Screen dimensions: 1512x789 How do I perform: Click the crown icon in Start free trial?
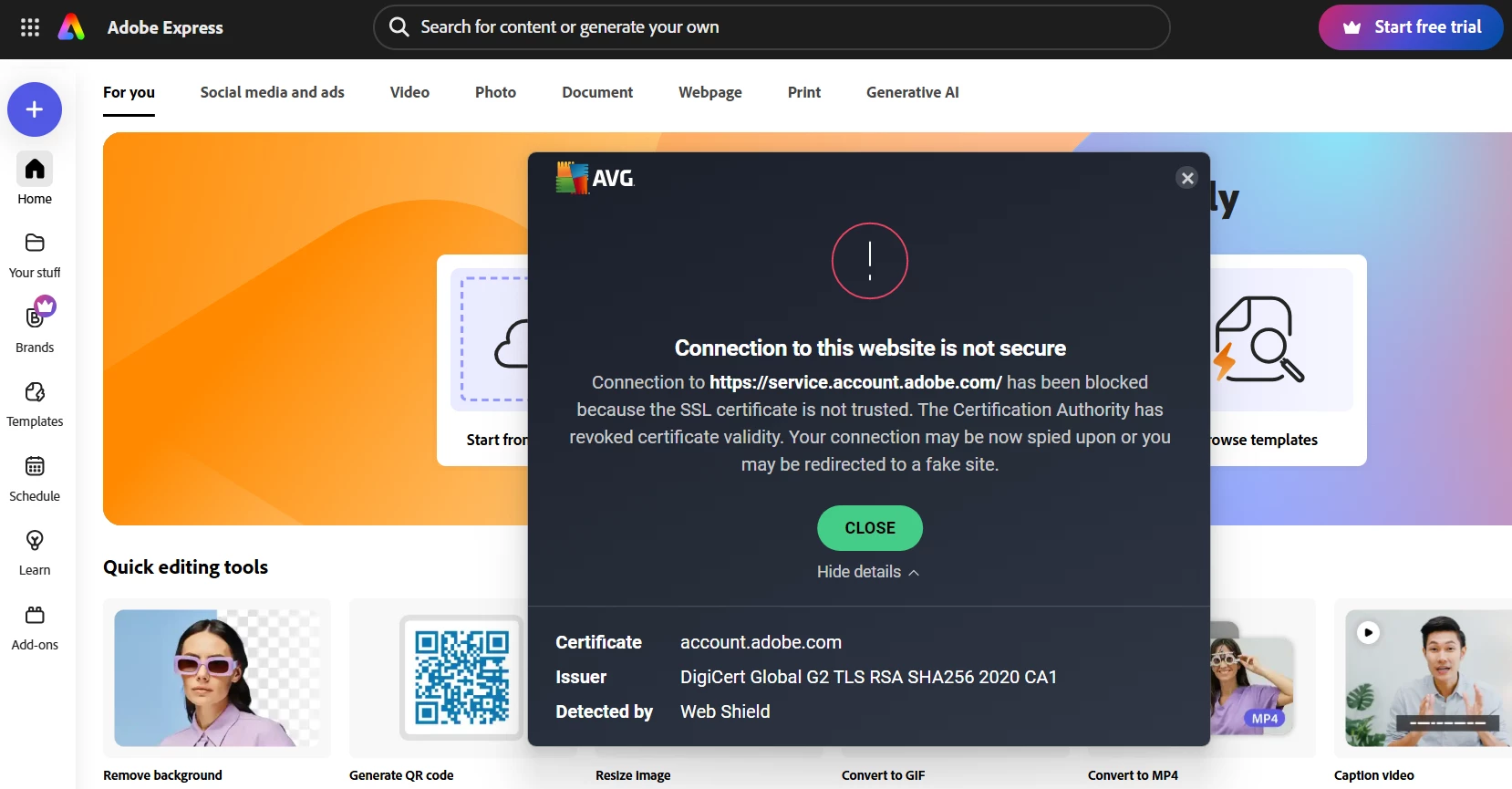tap(1351, 27)
